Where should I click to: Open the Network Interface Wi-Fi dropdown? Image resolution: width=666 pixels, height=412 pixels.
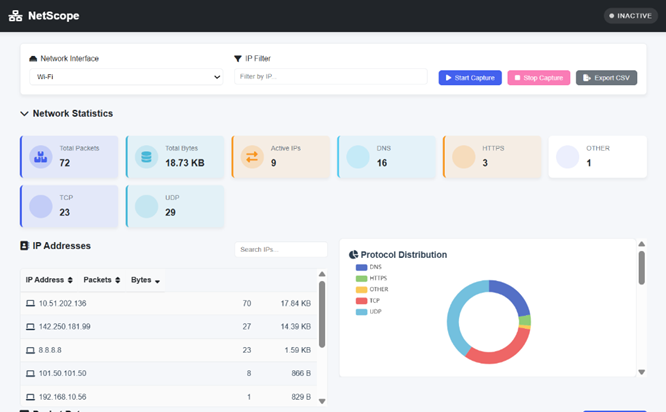127,77
